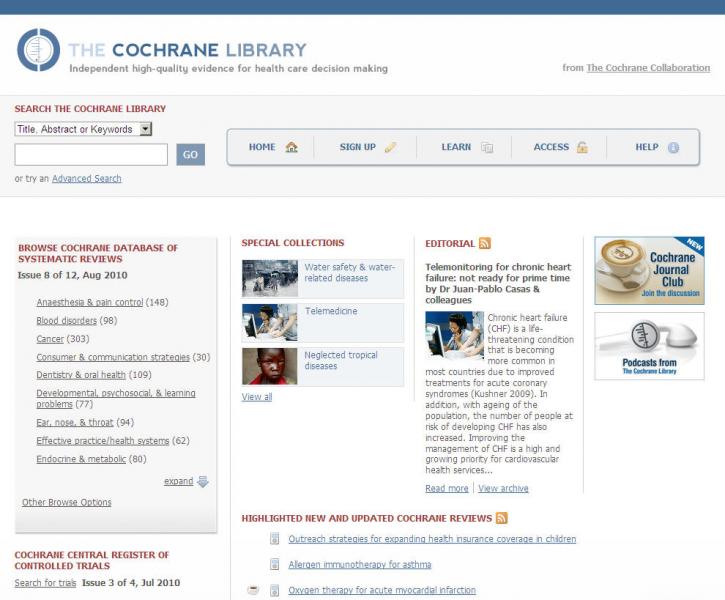Viewport: 725px width, 600px height.
Task: Click the Learn pages icon
Action: (x=487, y=147)
